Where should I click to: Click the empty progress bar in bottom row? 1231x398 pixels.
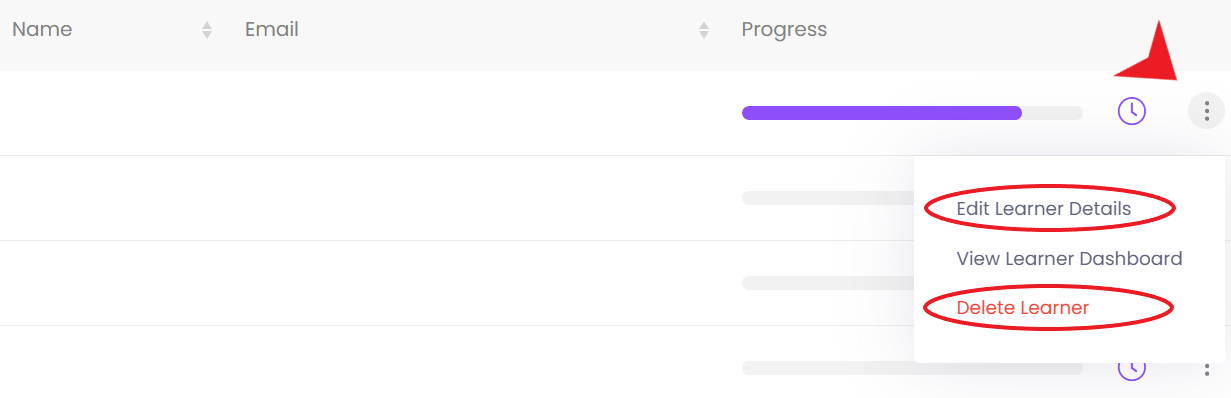pos(912,368)
